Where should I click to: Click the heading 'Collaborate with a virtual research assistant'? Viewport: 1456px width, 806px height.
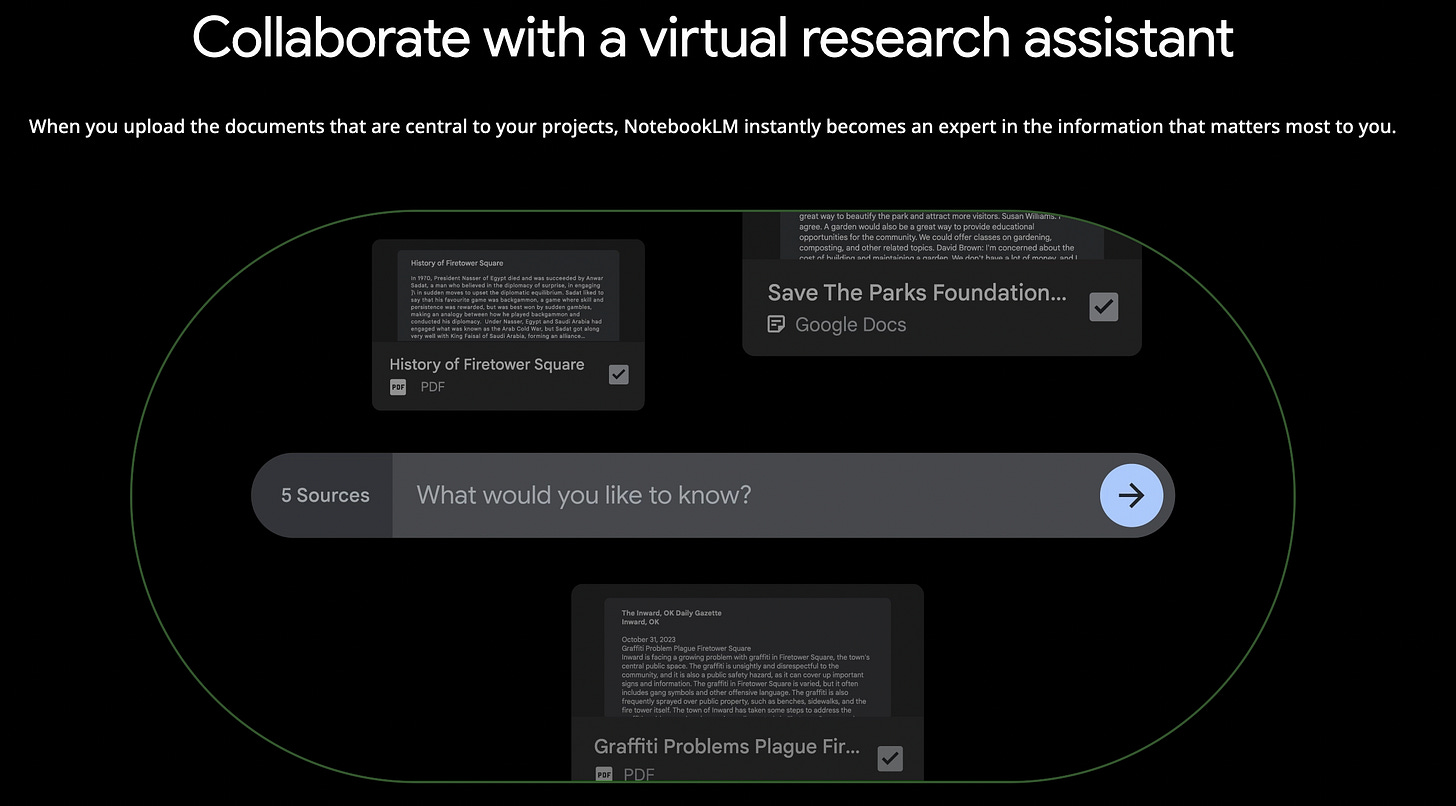(713, 37)
